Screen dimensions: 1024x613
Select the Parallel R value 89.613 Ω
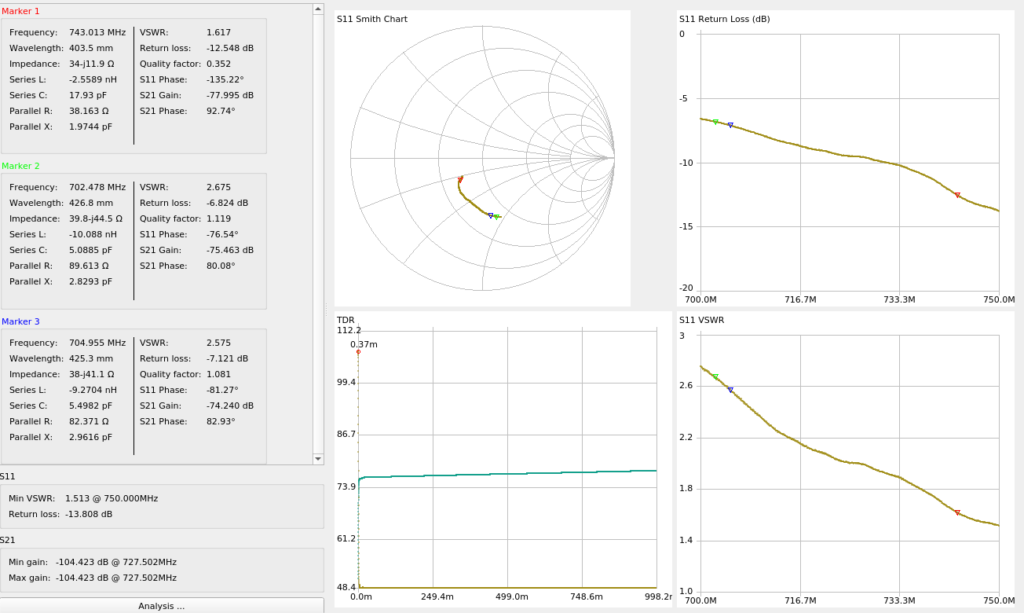pos(89,266)
